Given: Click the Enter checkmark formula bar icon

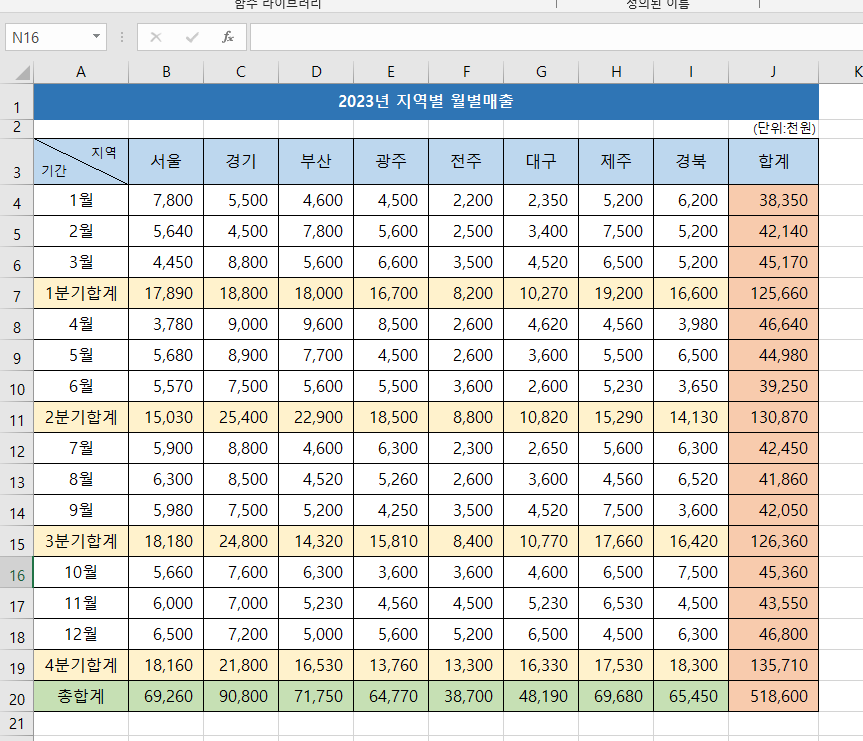Looking at the screenshot, I should tap(192, 37).
